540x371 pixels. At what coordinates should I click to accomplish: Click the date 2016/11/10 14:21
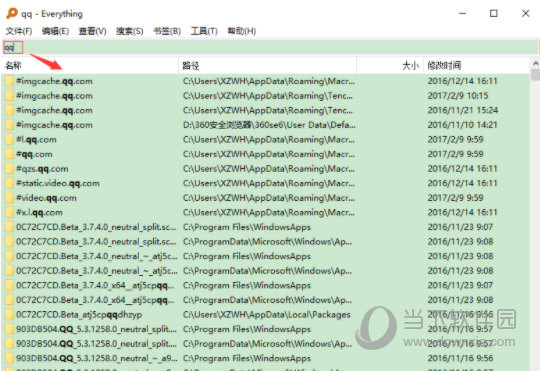click(x=463, y=125)
